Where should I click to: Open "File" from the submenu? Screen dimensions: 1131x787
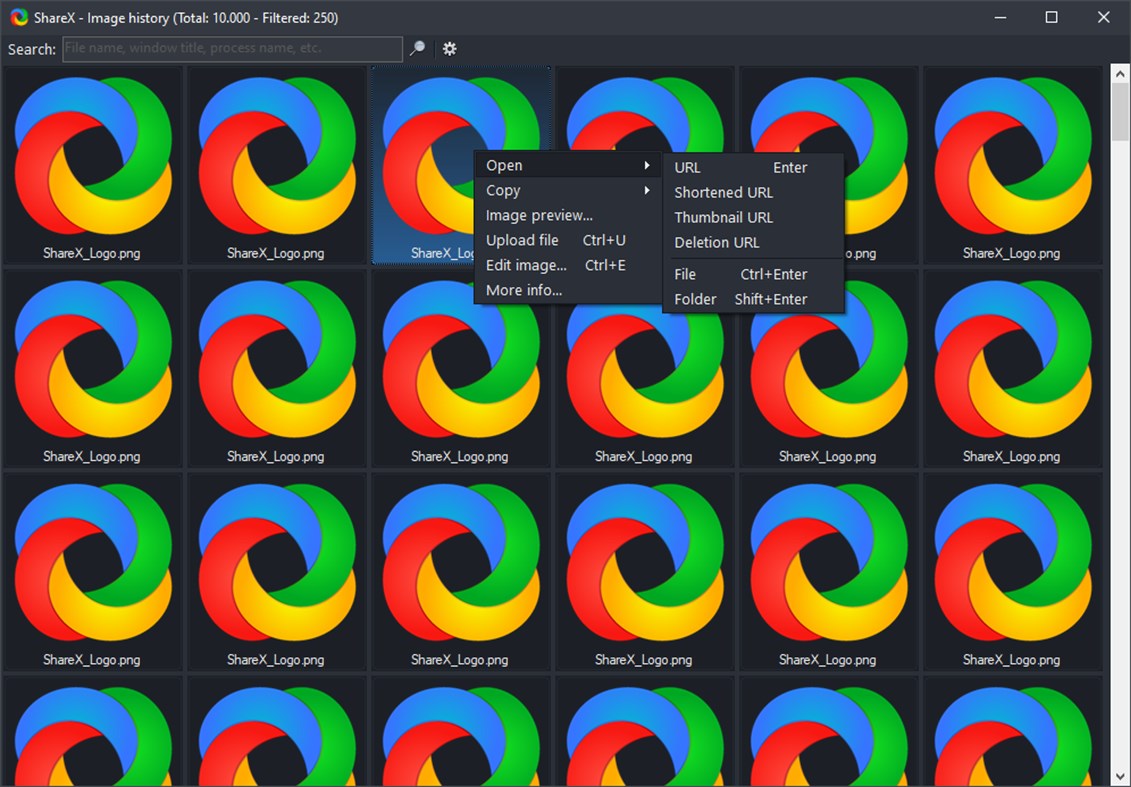pos(685,273)
